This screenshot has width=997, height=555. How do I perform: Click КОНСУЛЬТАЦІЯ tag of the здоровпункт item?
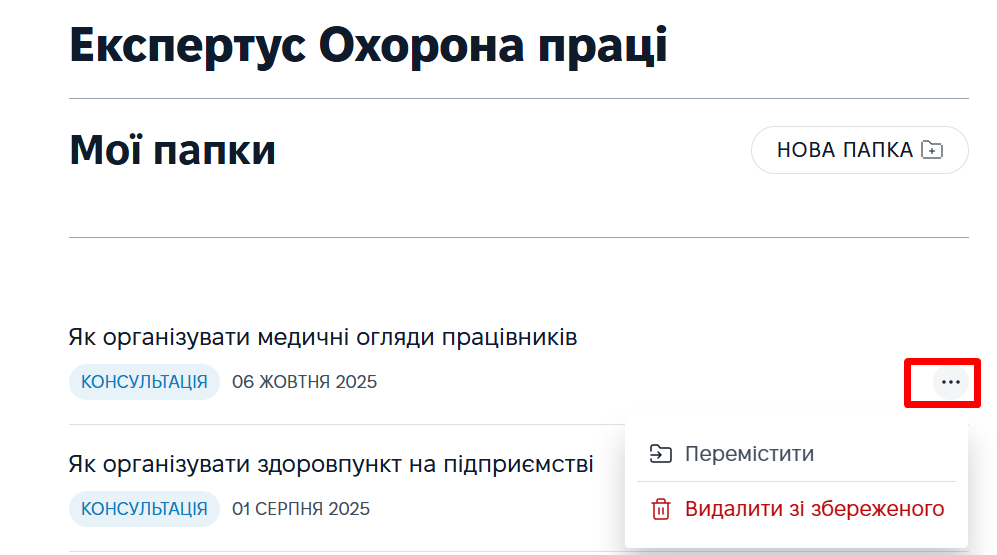coord(144,509)
